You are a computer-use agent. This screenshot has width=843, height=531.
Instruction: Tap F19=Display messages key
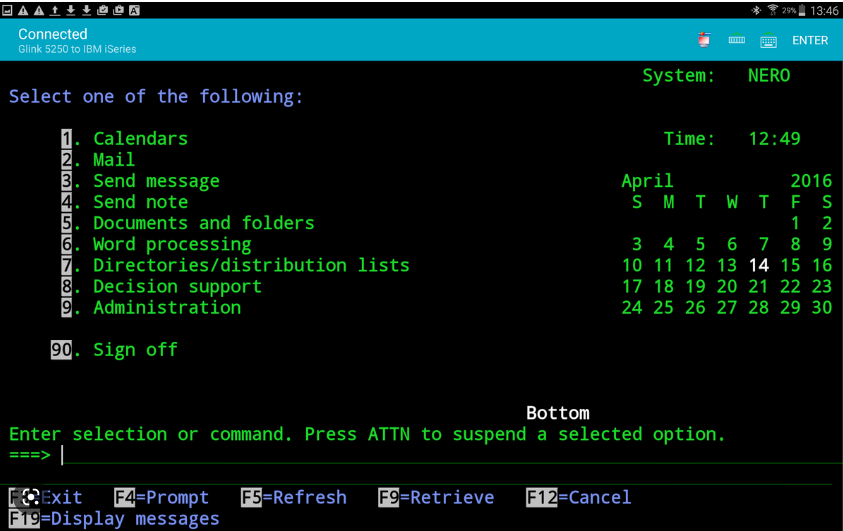[114, 519]
